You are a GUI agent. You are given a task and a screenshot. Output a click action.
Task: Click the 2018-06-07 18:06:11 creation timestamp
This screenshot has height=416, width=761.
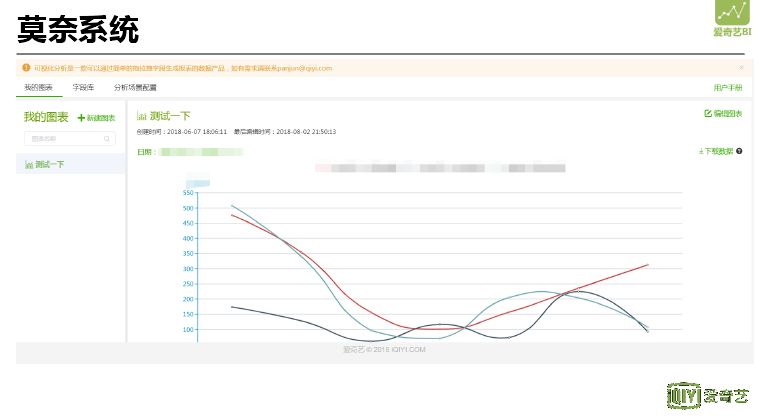[x=197, y=132]
